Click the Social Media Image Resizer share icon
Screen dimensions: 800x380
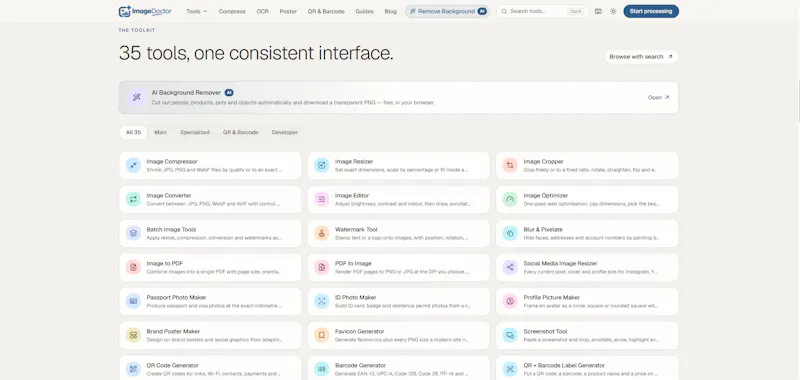tap(510, 267)
